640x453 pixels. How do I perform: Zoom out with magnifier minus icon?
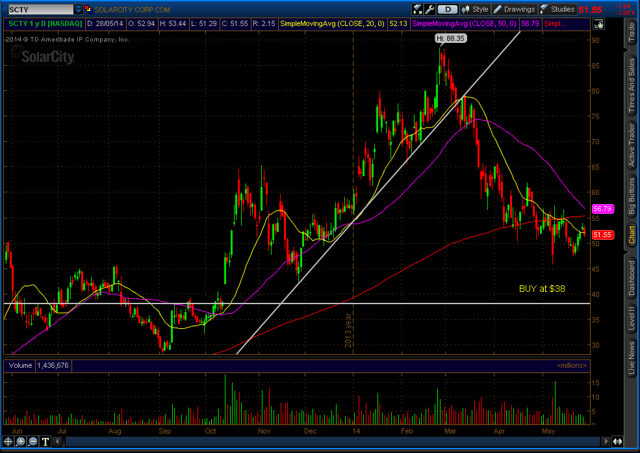point(33,441)
